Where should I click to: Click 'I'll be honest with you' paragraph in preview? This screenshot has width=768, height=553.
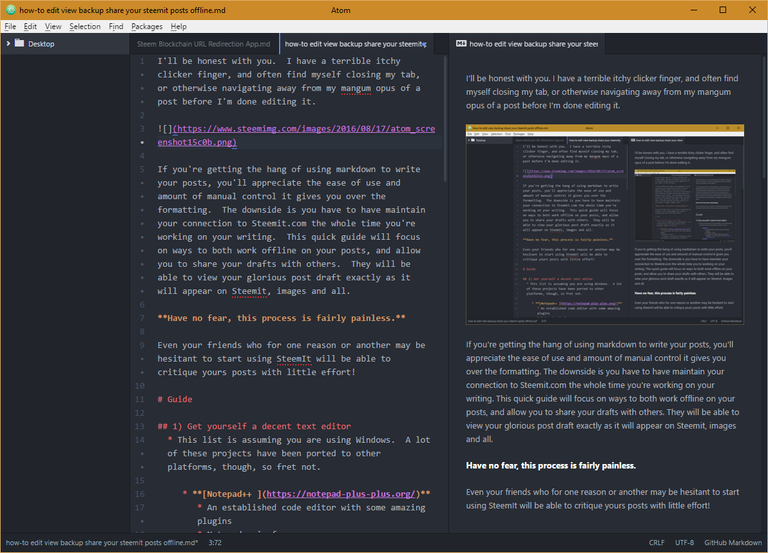pyautogui.click(x=602, y=92)
